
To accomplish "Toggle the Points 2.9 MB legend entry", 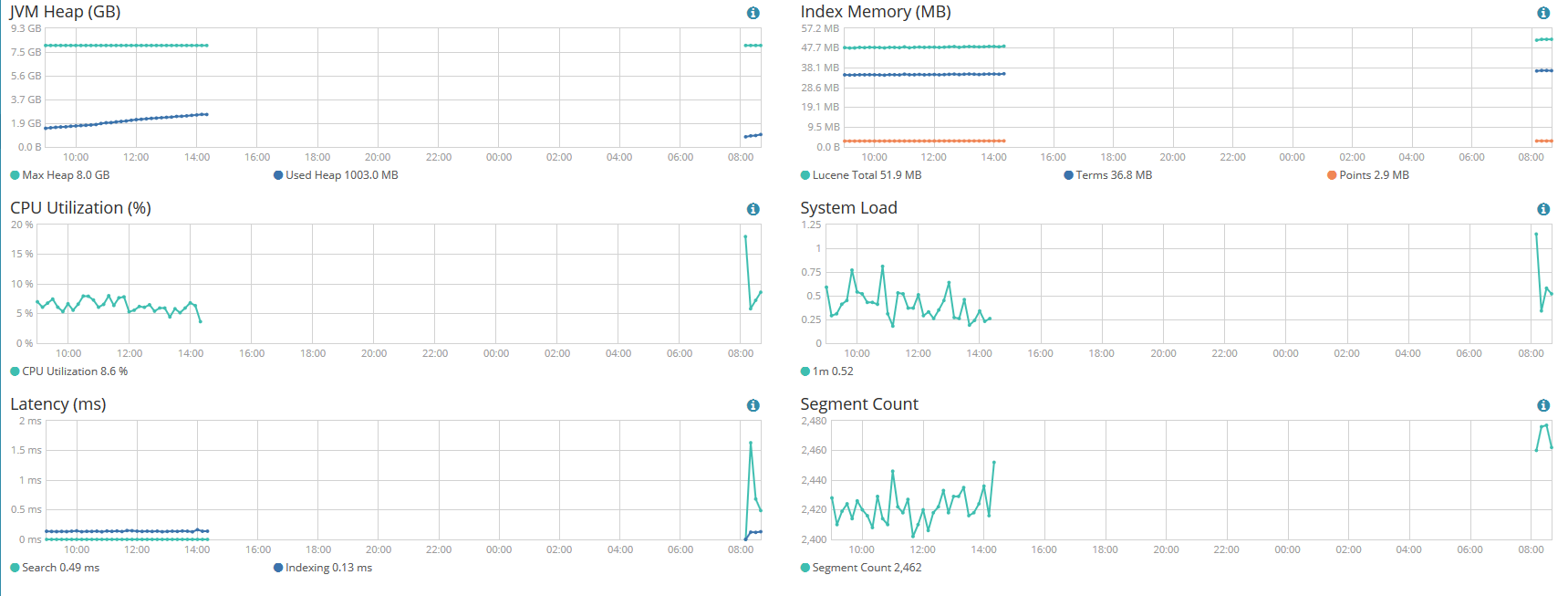I will [x=1368, y=175].
